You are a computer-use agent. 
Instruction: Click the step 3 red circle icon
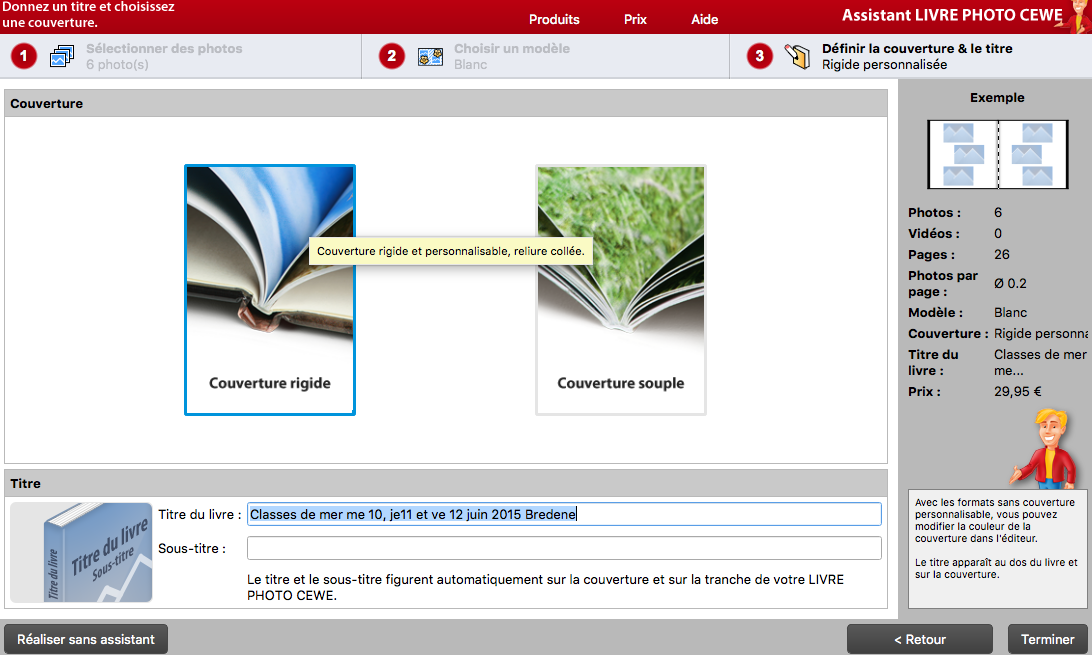pos(760,56)
